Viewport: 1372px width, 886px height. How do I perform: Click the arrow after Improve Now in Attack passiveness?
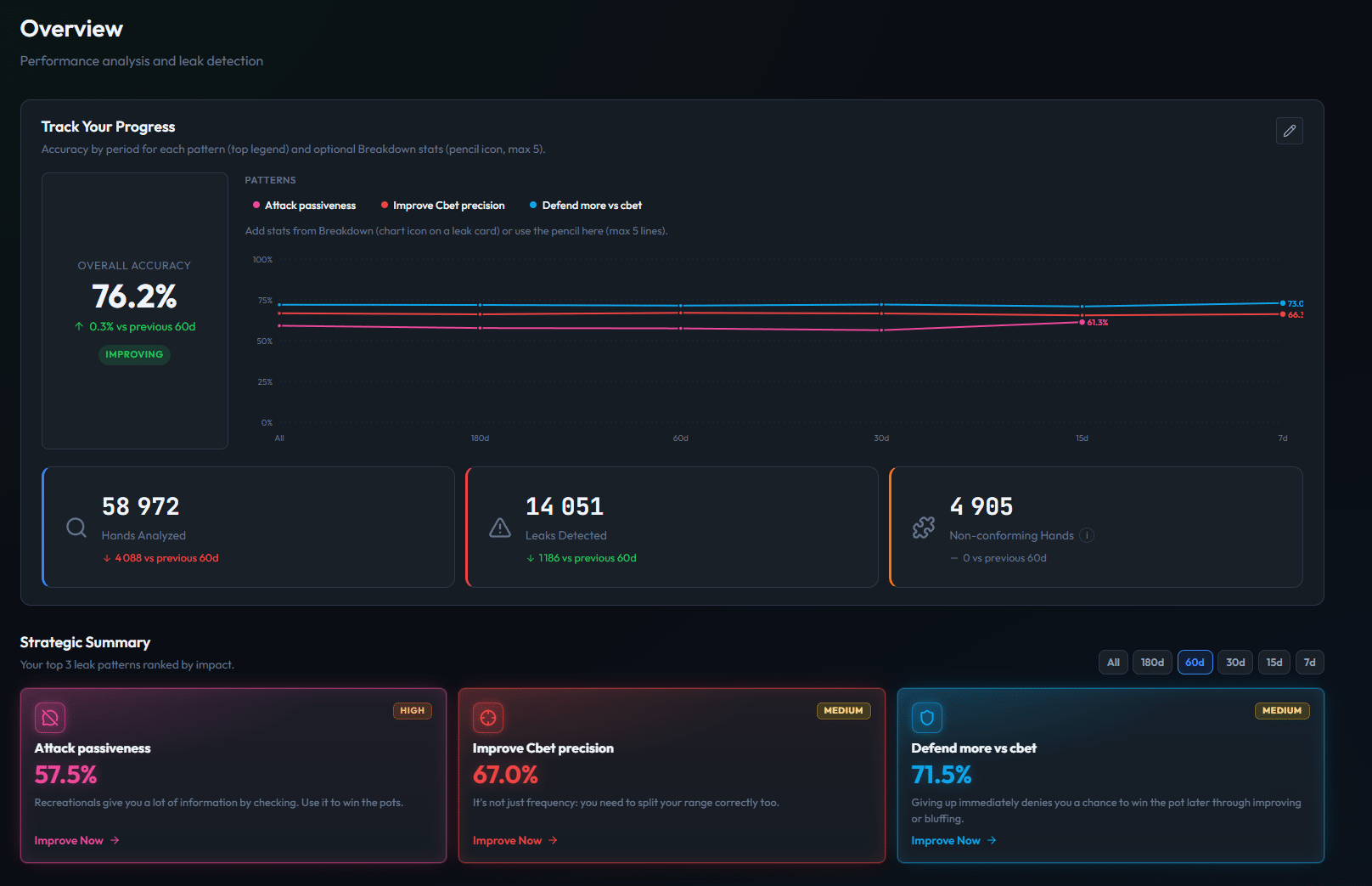tap(115, 840)
